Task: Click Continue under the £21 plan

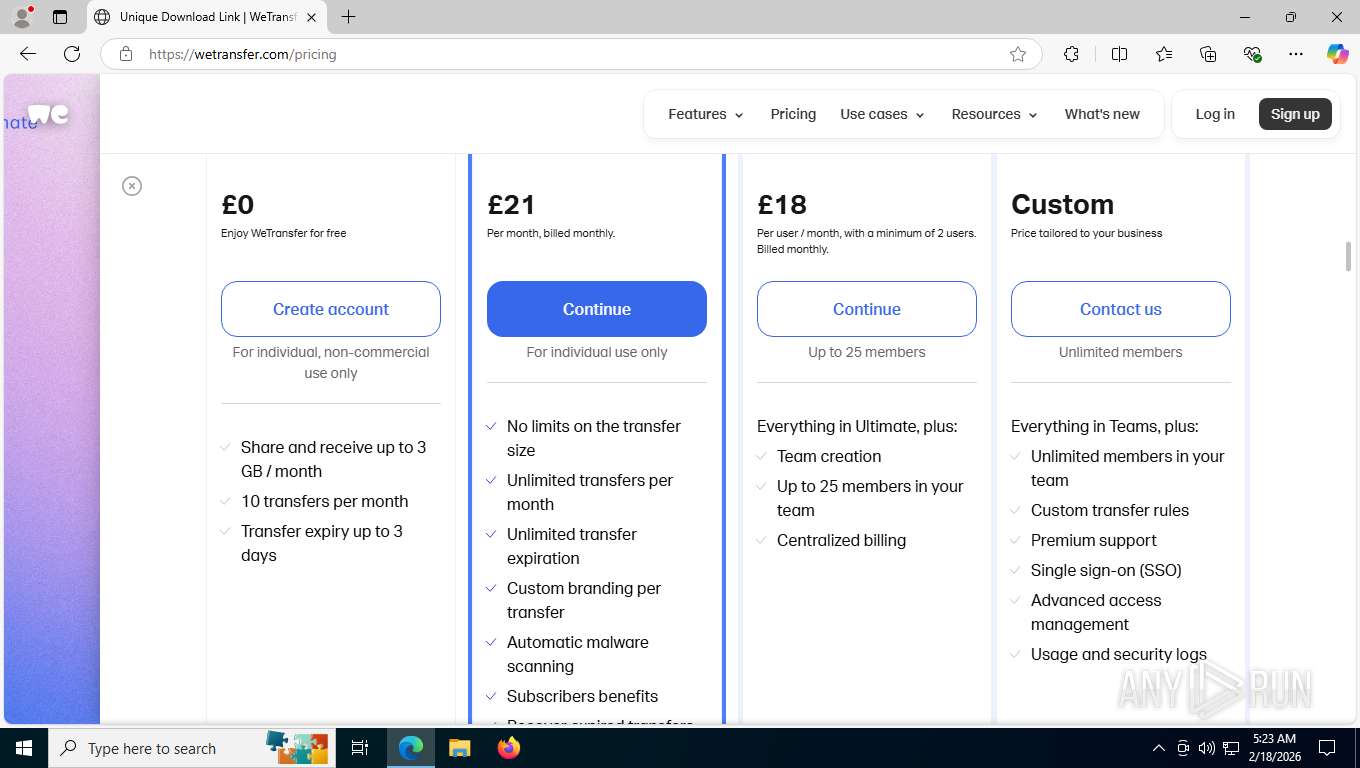Action: [x=597, y=309]
